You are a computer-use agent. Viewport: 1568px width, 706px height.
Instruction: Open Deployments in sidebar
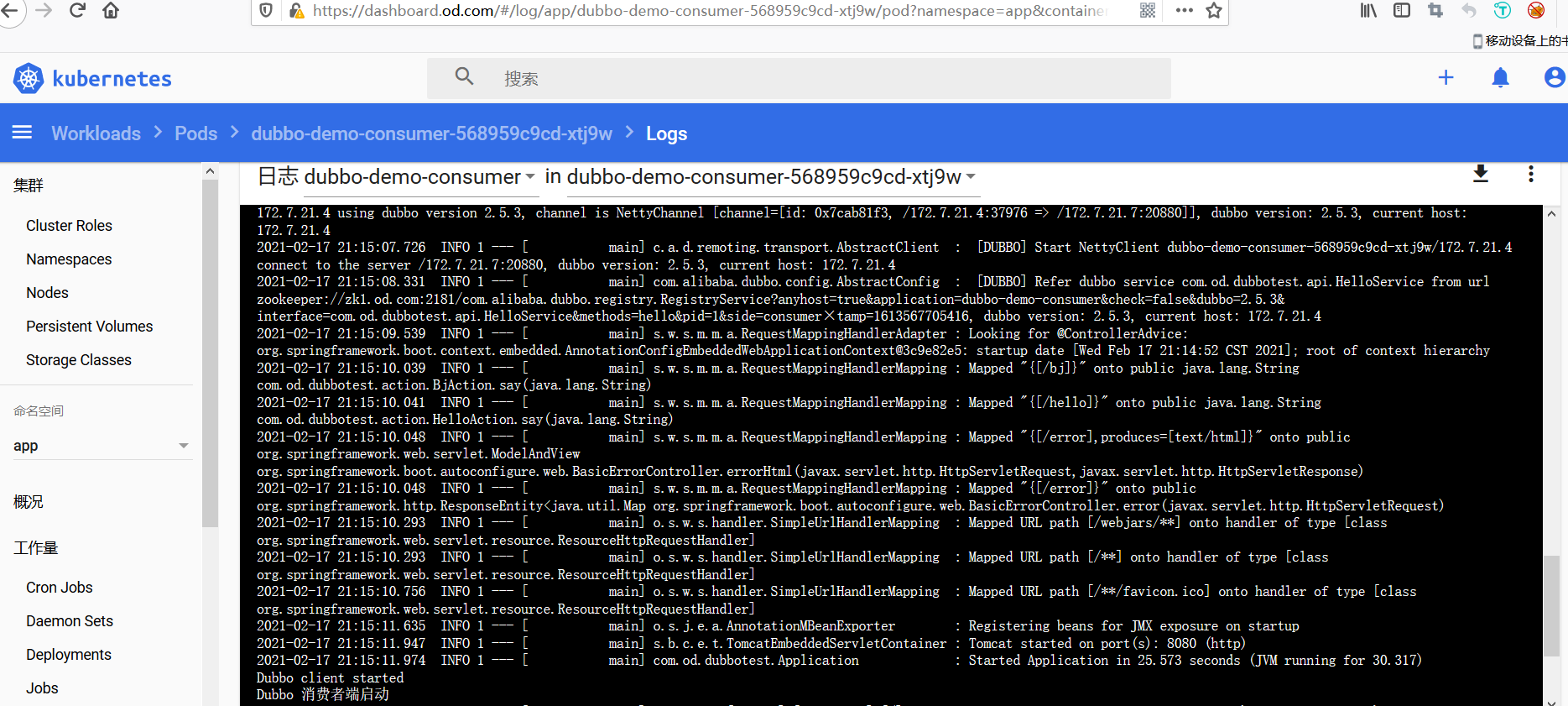pos(69,655)
